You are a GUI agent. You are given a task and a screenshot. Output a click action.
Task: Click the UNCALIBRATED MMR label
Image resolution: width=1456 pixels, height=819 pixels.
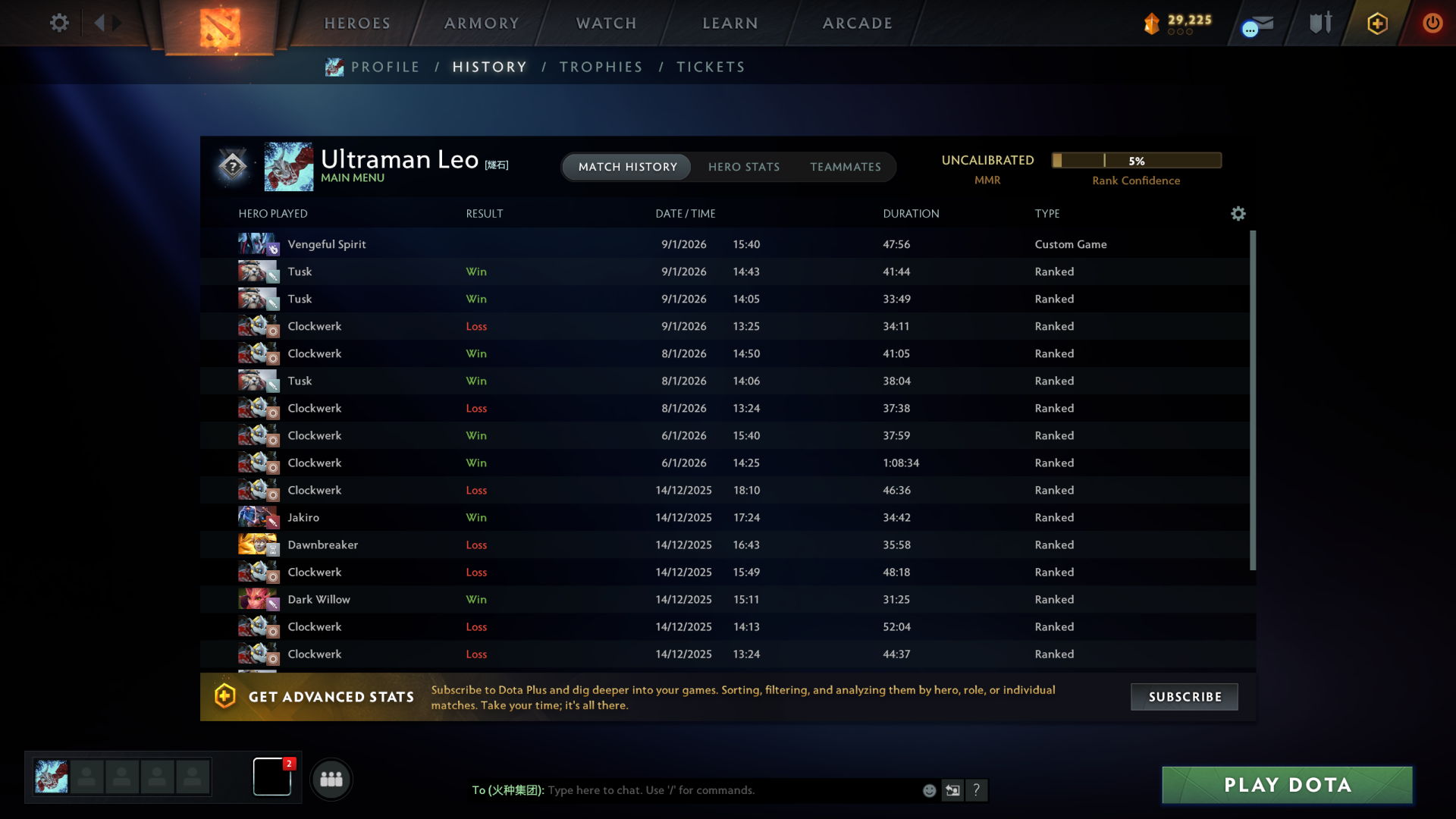coord(987,170)
